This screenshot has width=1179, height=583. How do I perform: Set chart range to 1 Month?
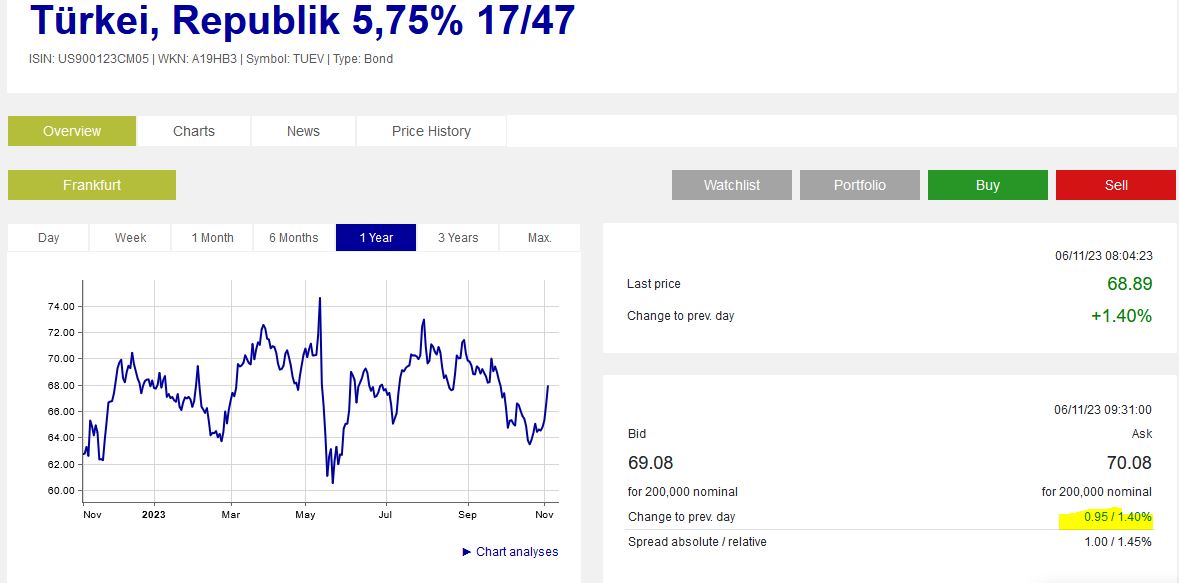(212, 238)
